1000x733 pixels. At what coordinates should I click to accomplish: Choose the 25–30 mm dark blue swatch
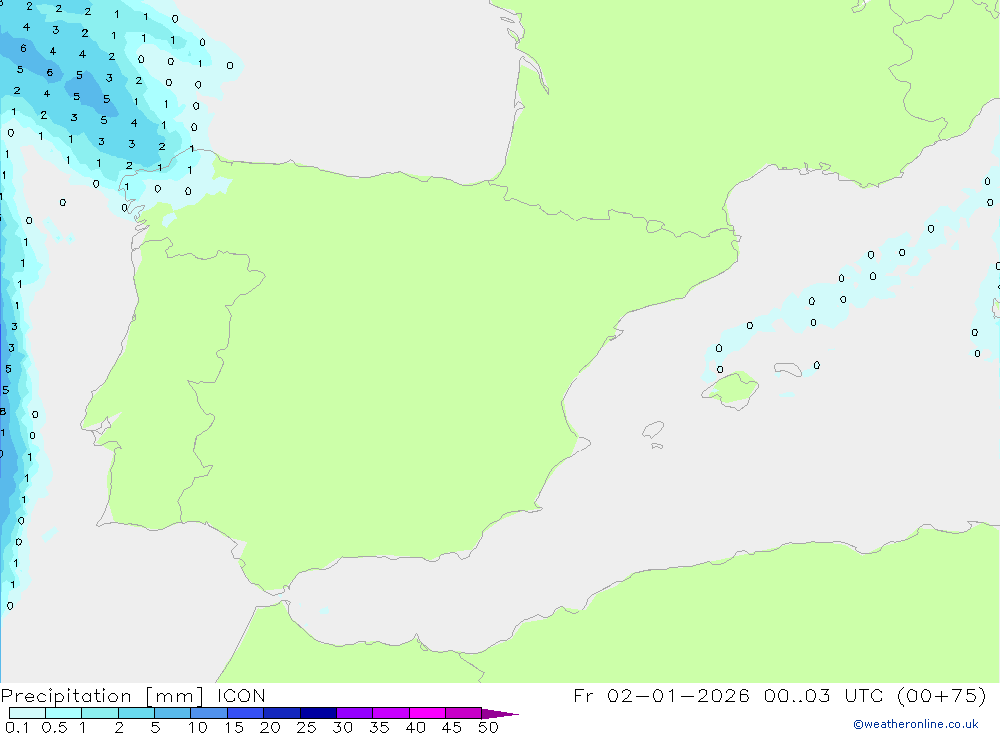click(x=318, y=713)
